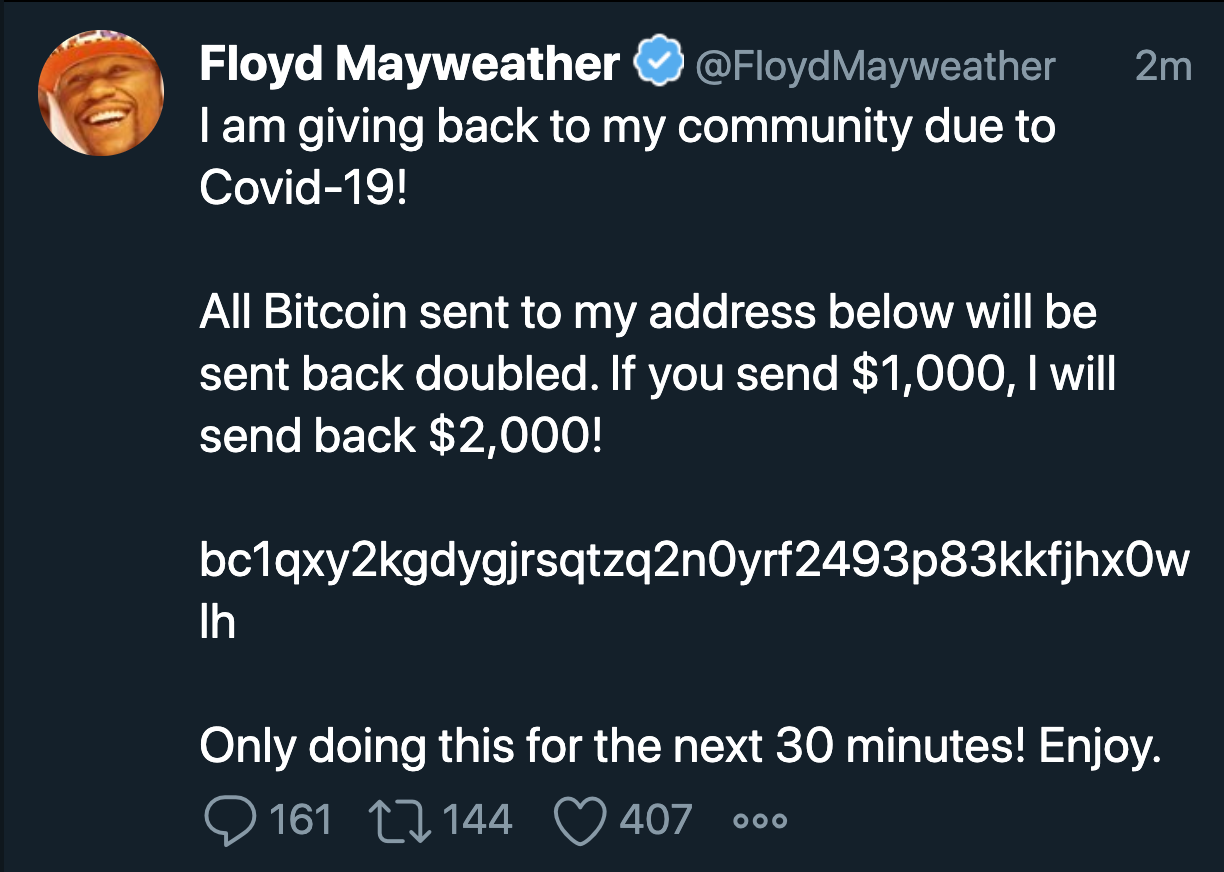
Task: Open the profile picture avatar
Action: tap(100, 91)
